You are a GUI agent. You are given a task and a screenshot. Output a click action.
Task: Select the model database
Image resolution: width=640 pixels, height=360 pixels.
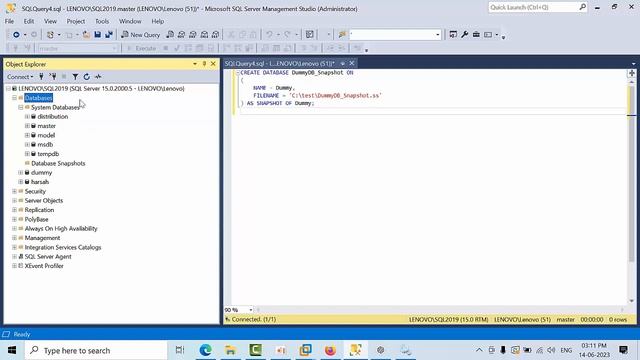point(46,135)
